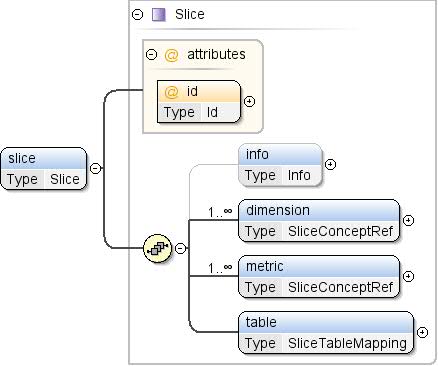
Task: Expand the id attribute details
Action: pyautogui.click(x=250, y=101)
